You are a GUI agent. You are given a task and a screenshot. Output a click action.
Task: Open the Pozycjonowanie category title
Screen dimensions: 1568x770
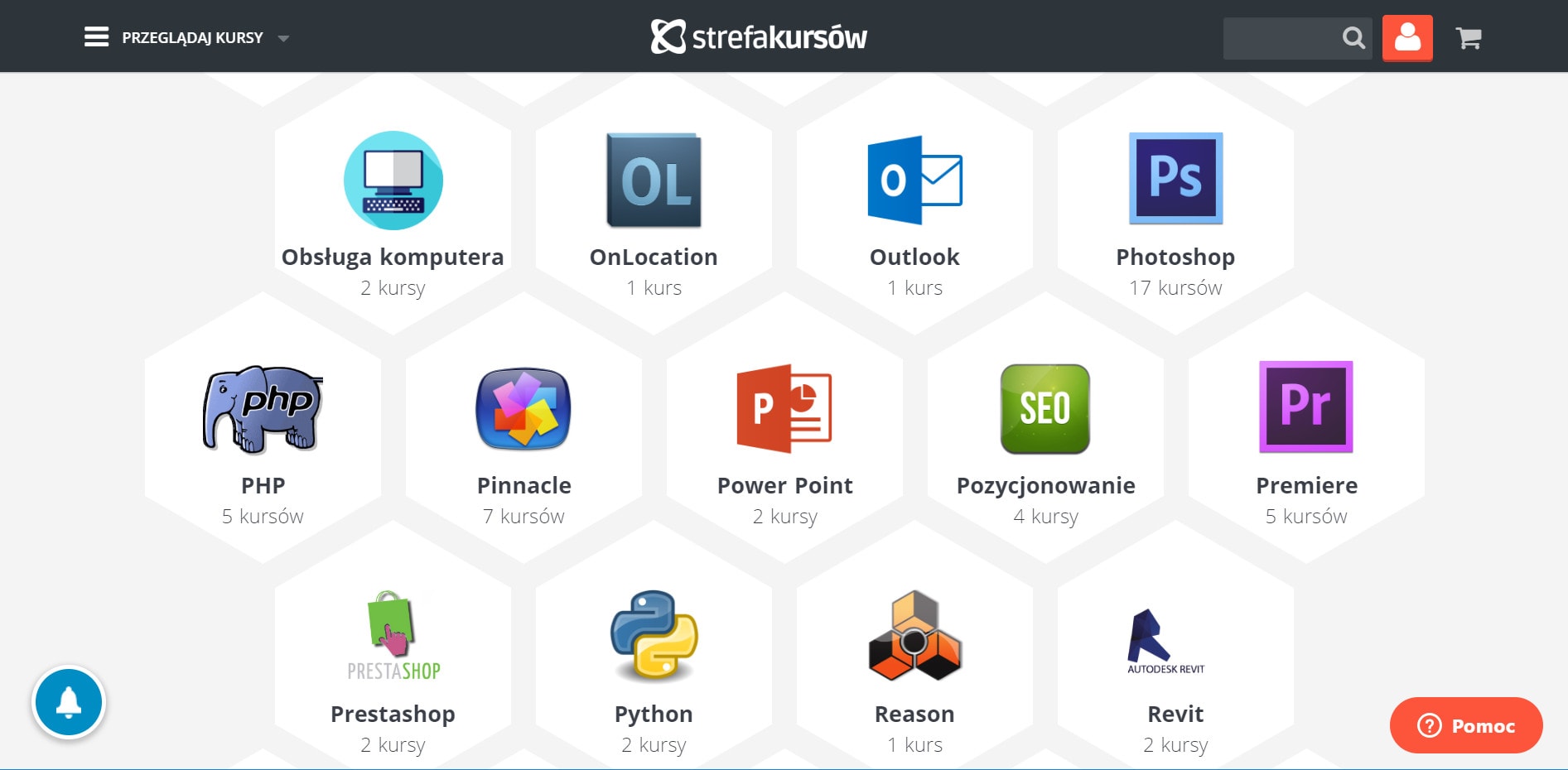(1045, 486)
